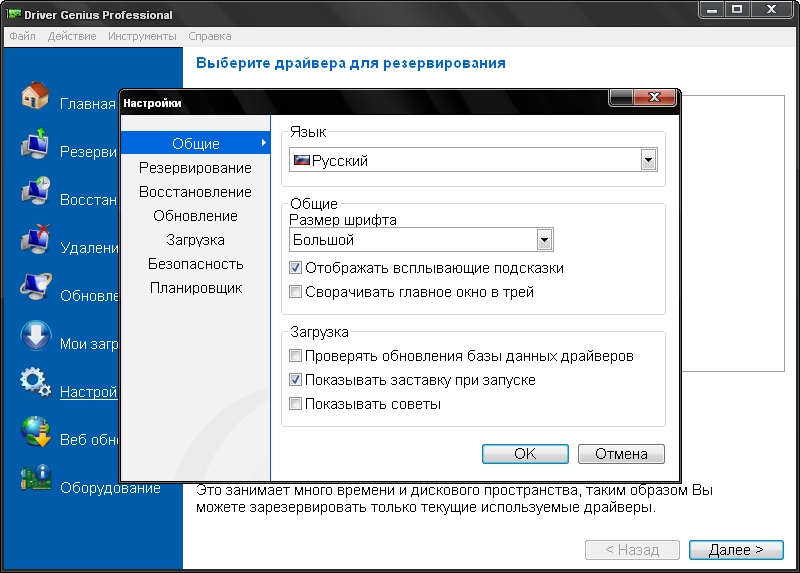This screenshot has width=800, height=573.
Task: Click the Отмена cancel button
Action: 621,454
